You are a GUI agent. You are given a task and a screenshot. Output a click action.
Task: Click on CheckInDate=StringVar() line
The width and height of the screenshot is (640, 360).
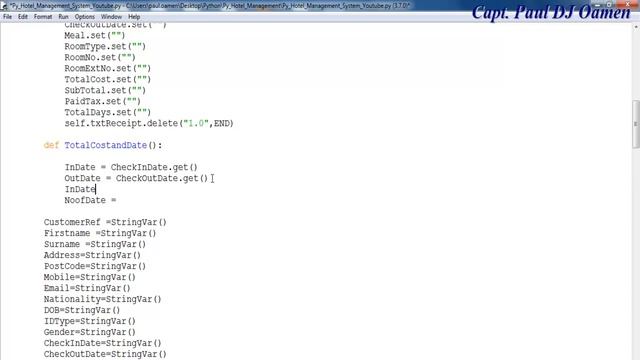[x=102, y=344]
